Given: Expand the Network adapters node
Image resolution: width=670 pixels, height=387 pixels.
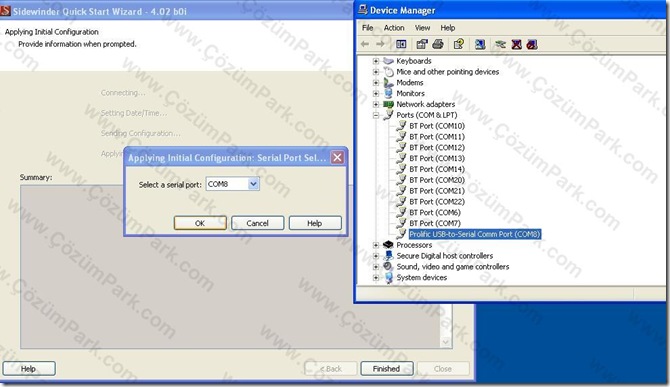Looking at the screenshot, I should tap(376, 104).
